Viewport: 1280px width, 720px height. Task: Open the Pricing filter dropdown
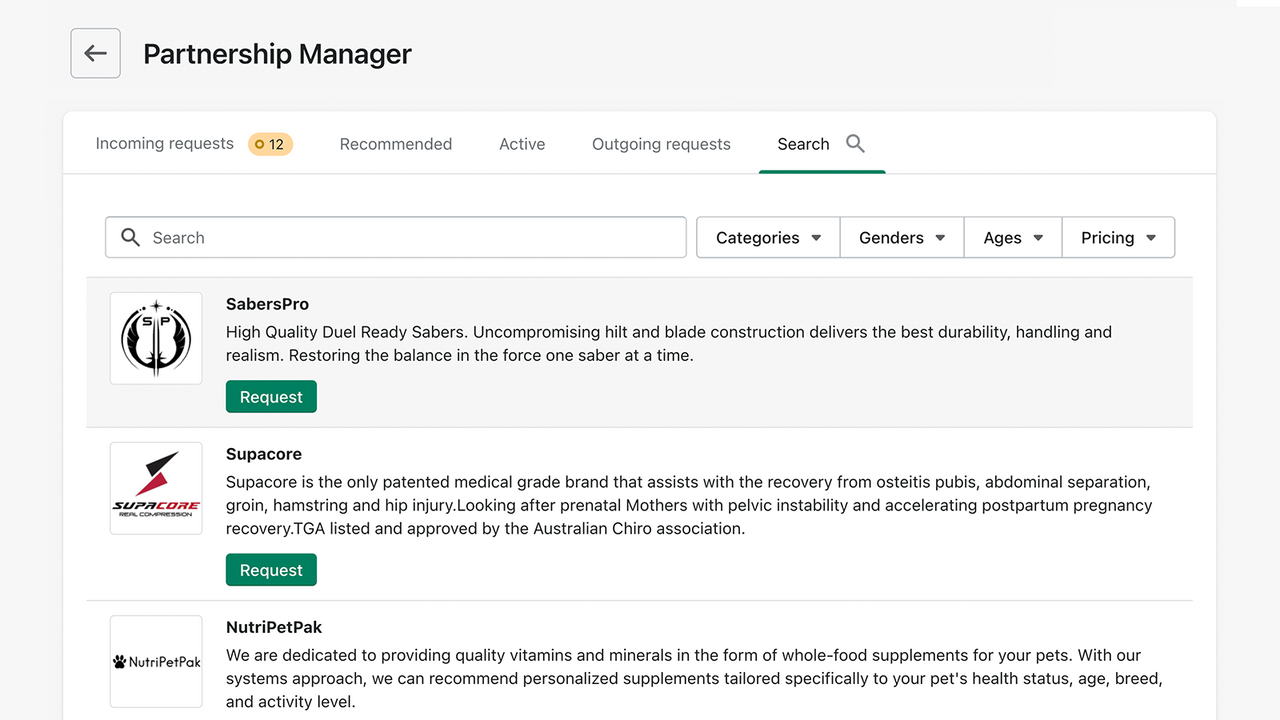tap(1118, 237)
